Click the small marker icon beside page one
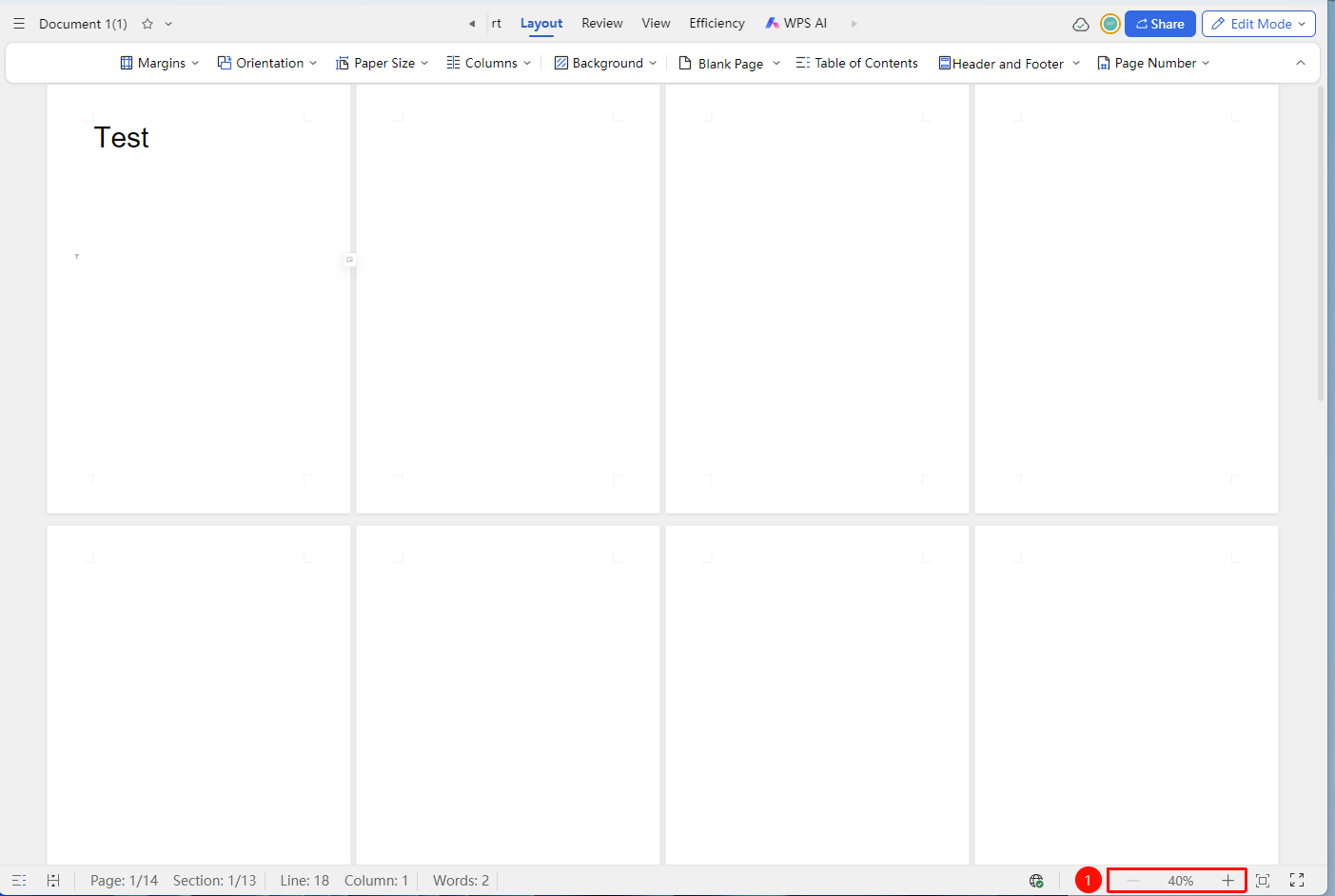The image size is (1335, 896). pyautogui.click(x=350, y=260)
